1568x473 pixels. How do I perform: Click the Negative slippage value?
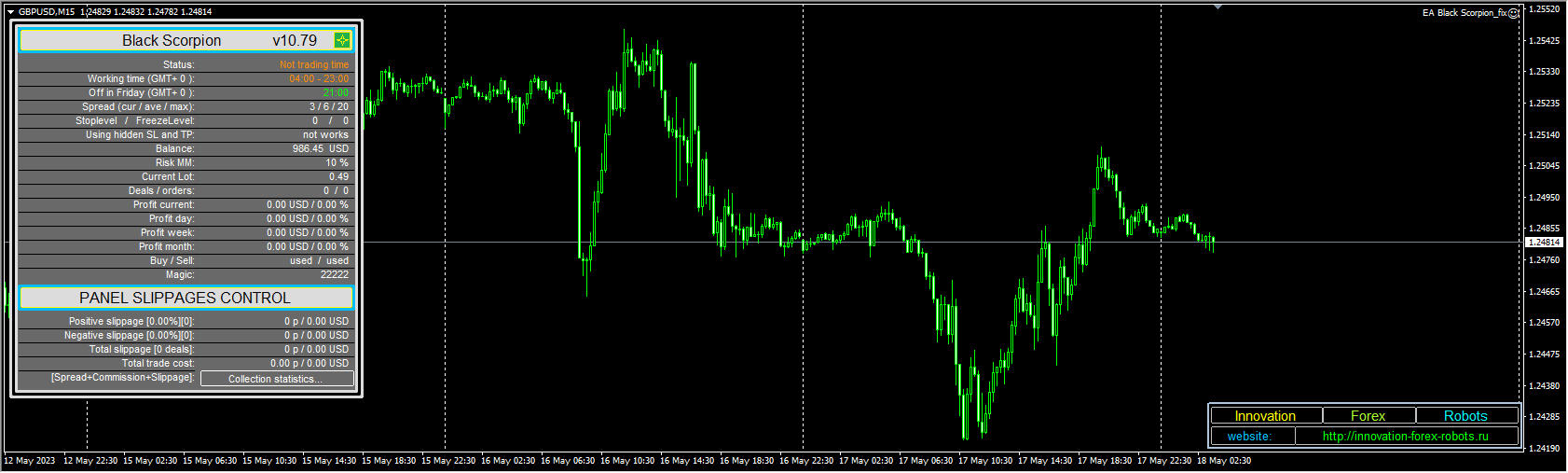tap(317, 335)
